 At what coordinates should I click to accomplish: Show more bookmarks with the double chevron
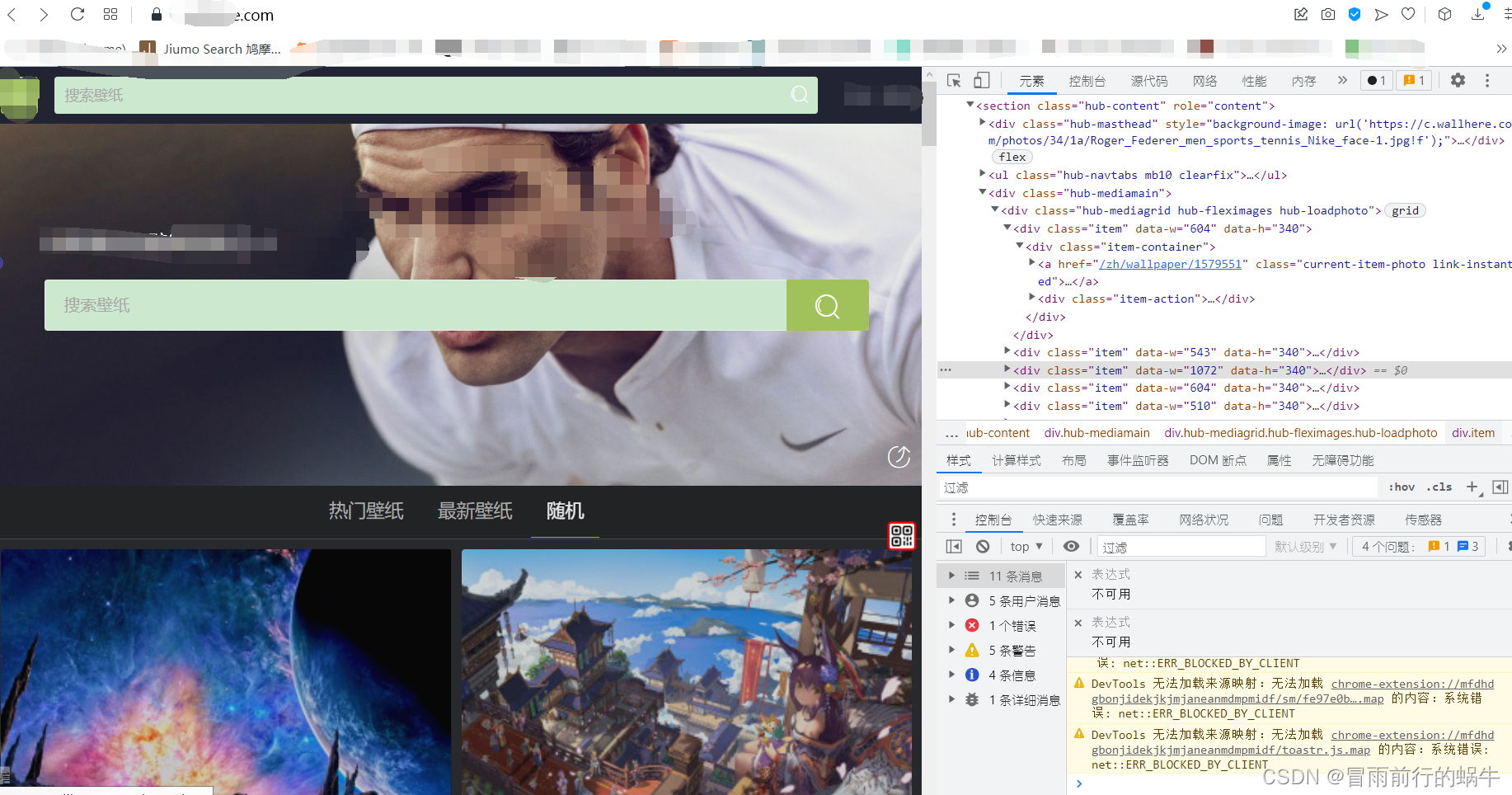coord(1501,49)
